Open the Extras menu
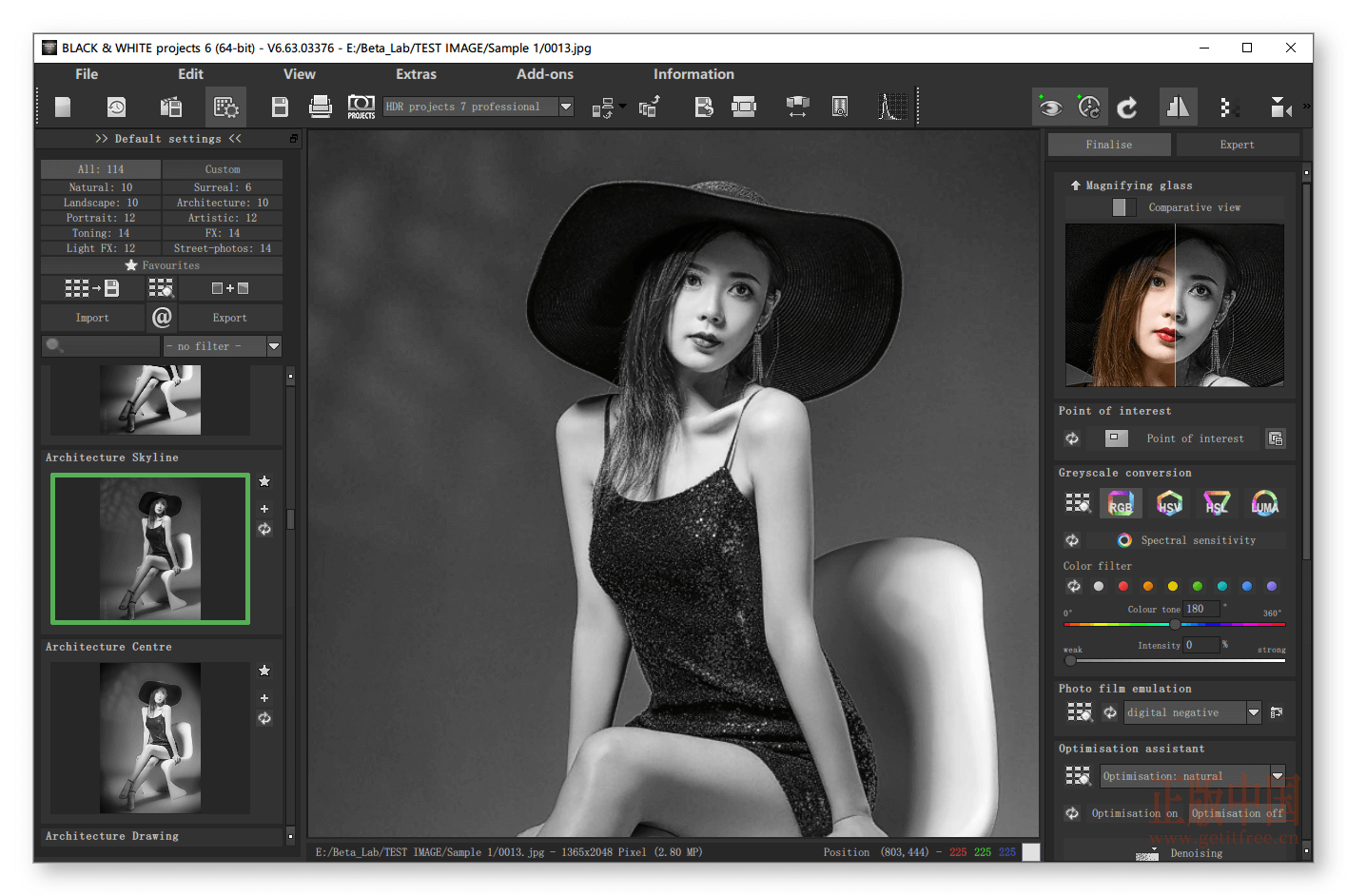The width and height of the screenshot is (1347, 896). tap(416, 74)
